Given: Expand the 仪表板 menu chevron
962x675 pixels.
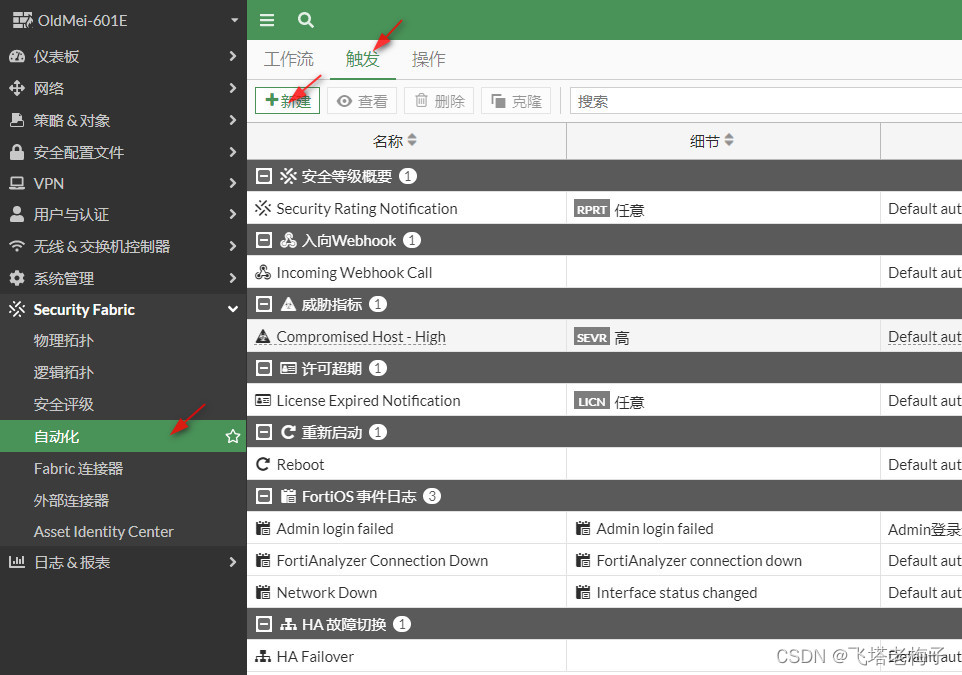Looking at the screenshot, I should click(x=233, y=56).
